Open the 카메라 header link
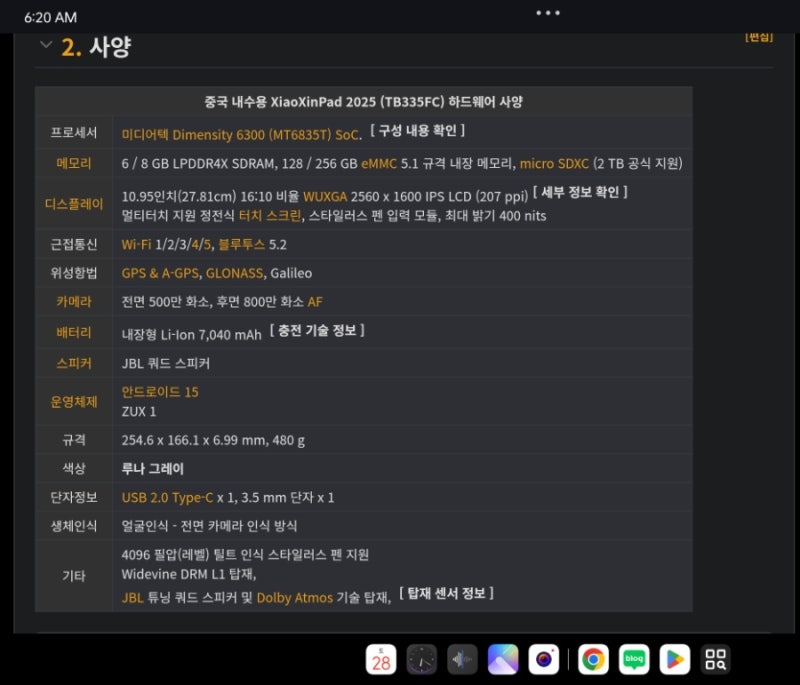 [x=74, y=302]
